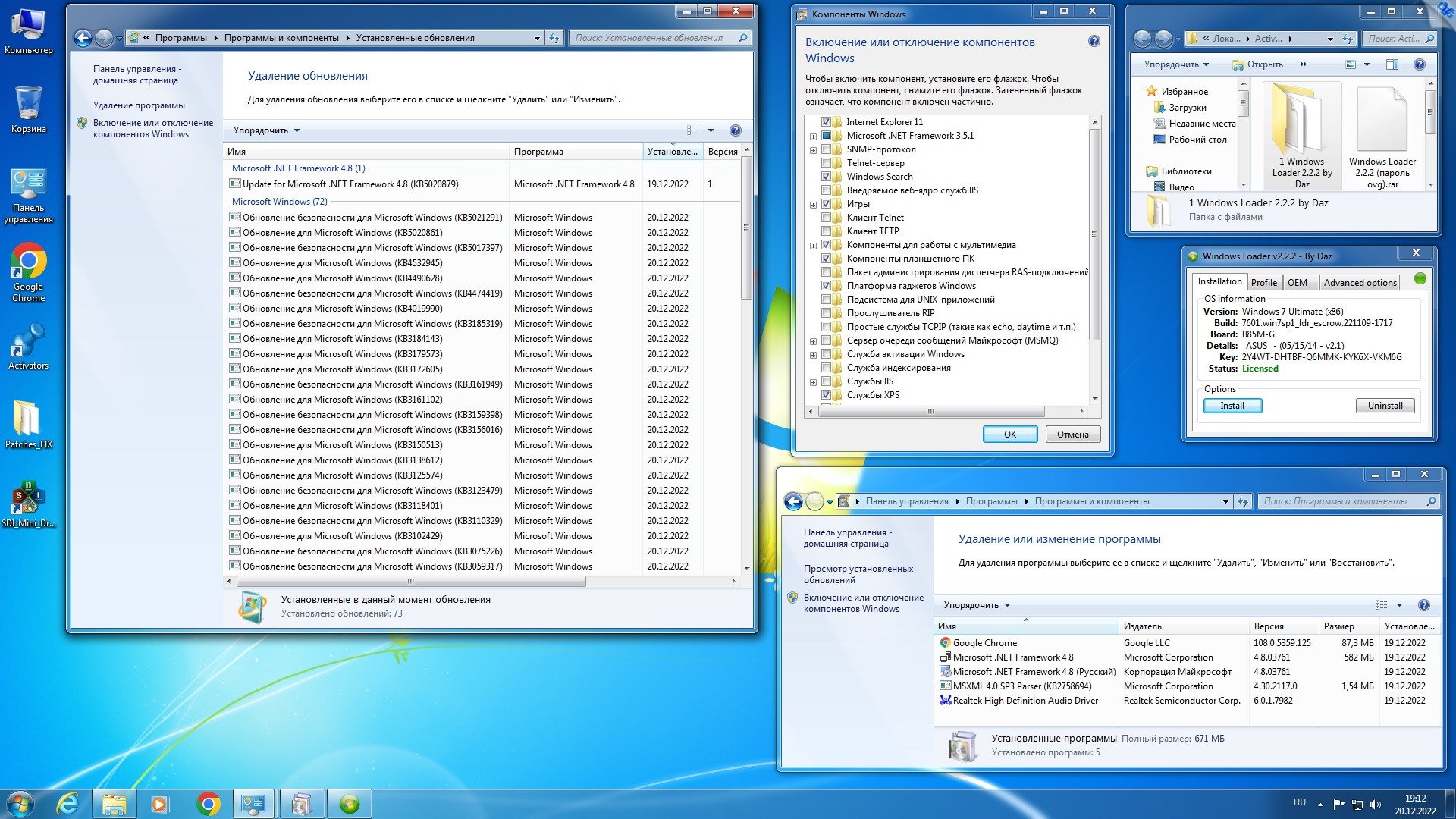Viewport: 1456px width, 819px height.
Task: Click OK button in Windows Components dialog
Action: coord(1011,433)
